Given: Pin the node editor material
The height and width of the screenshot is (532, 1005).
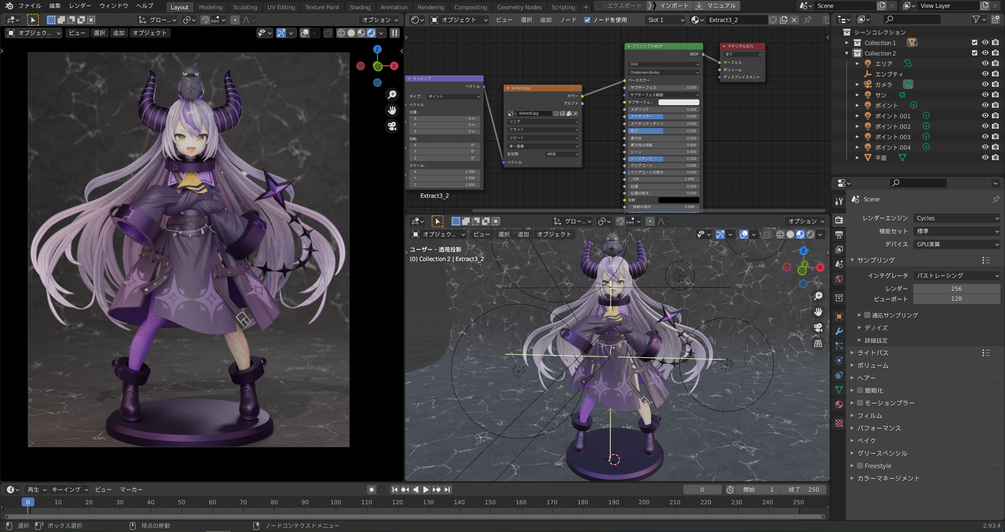Looking at the screenshot, I should 808,20.
